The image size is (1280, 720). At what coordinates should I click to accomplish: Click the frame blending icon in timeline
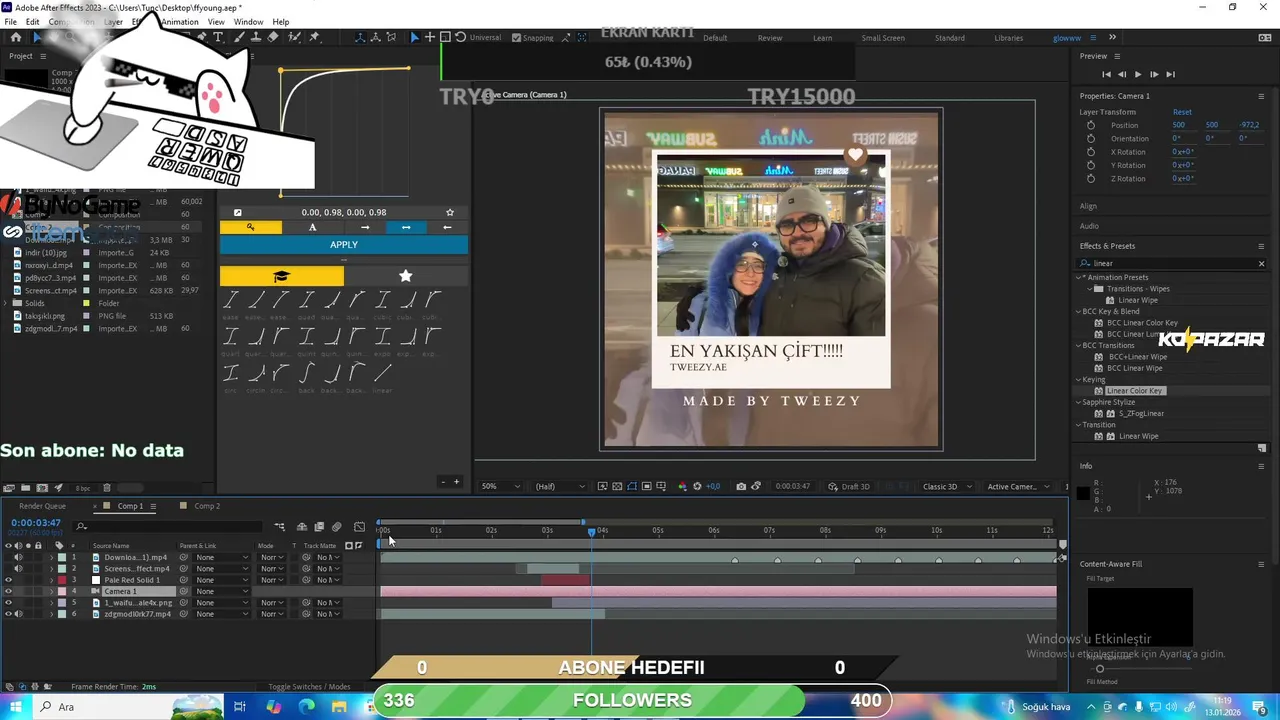pos(319,527)
